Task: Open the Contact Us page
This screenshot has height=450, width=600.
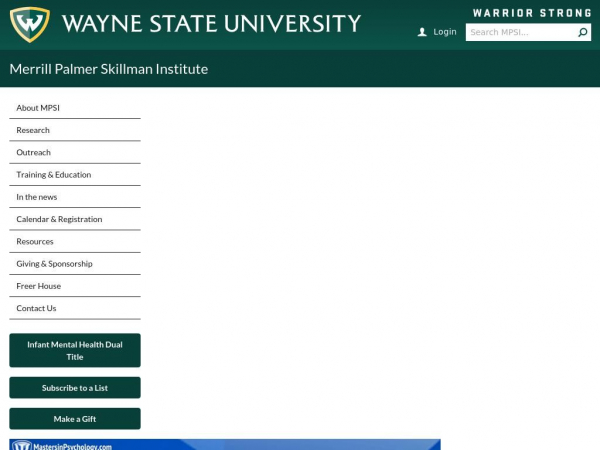Action: (75, 308)
